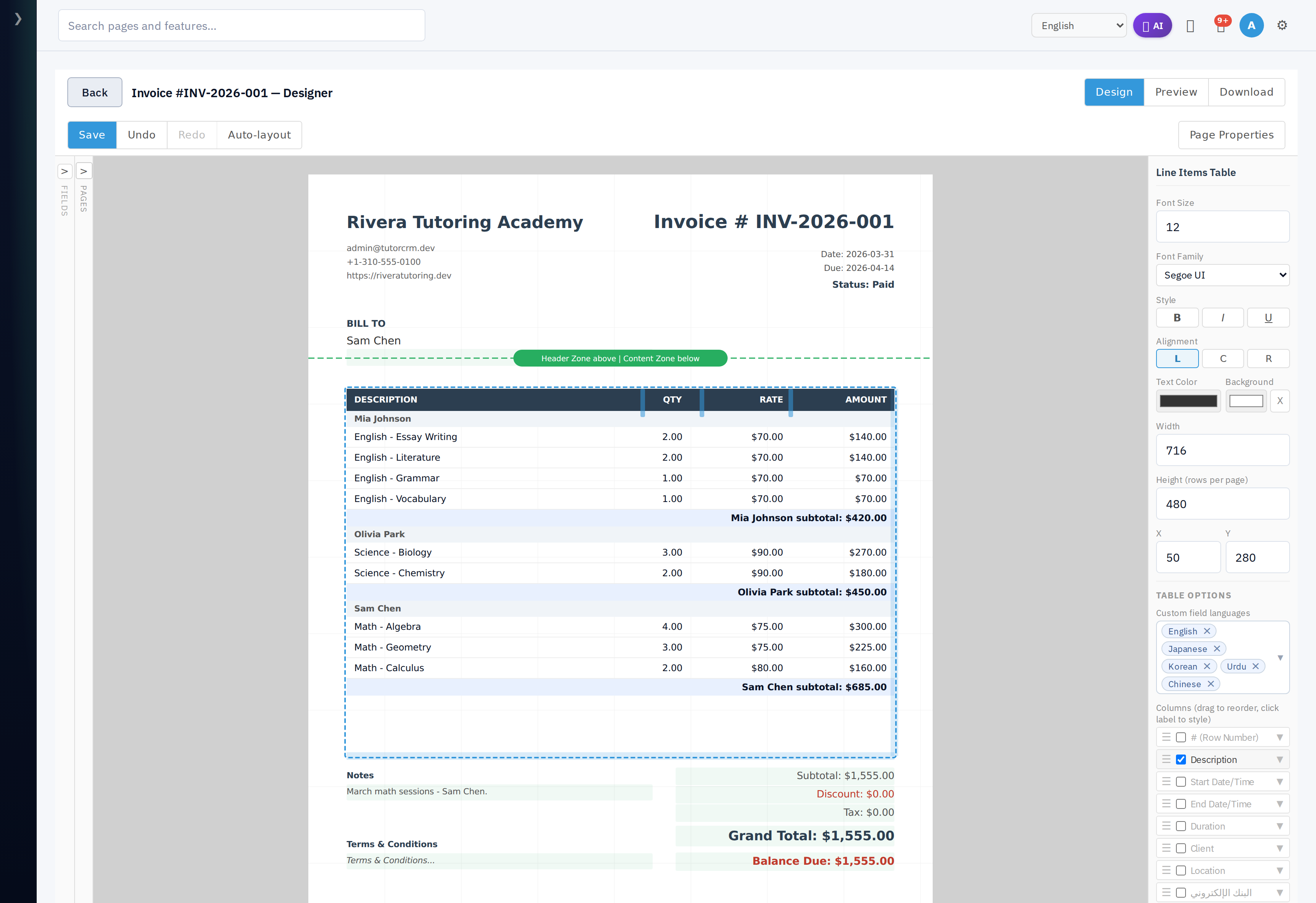The height and width of the screenshot is (903, 1316).
Task: Pick the Text Color swatch
Action: [x=1188, y=401]
